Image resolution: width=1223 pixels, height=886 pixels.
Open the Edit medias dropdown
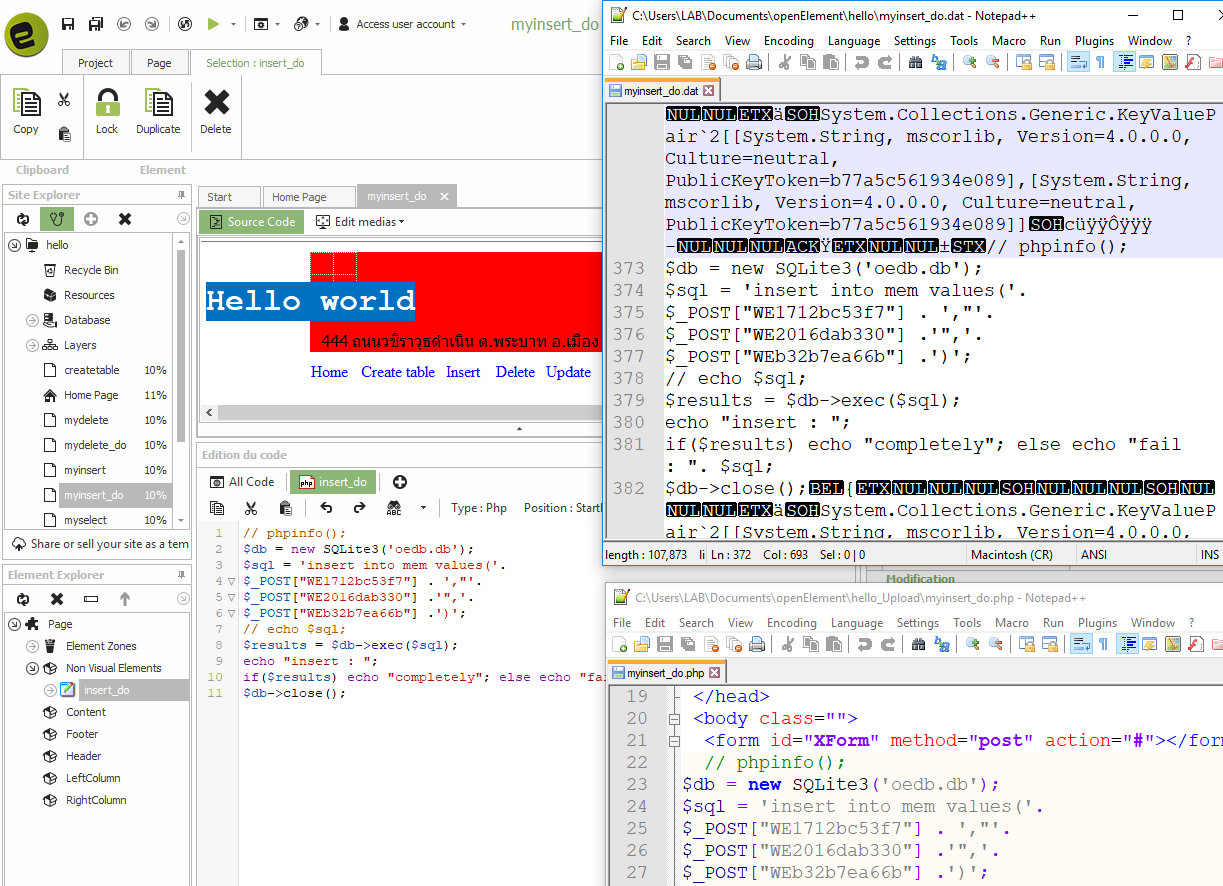pyautogui.click(x=360, y=222)
